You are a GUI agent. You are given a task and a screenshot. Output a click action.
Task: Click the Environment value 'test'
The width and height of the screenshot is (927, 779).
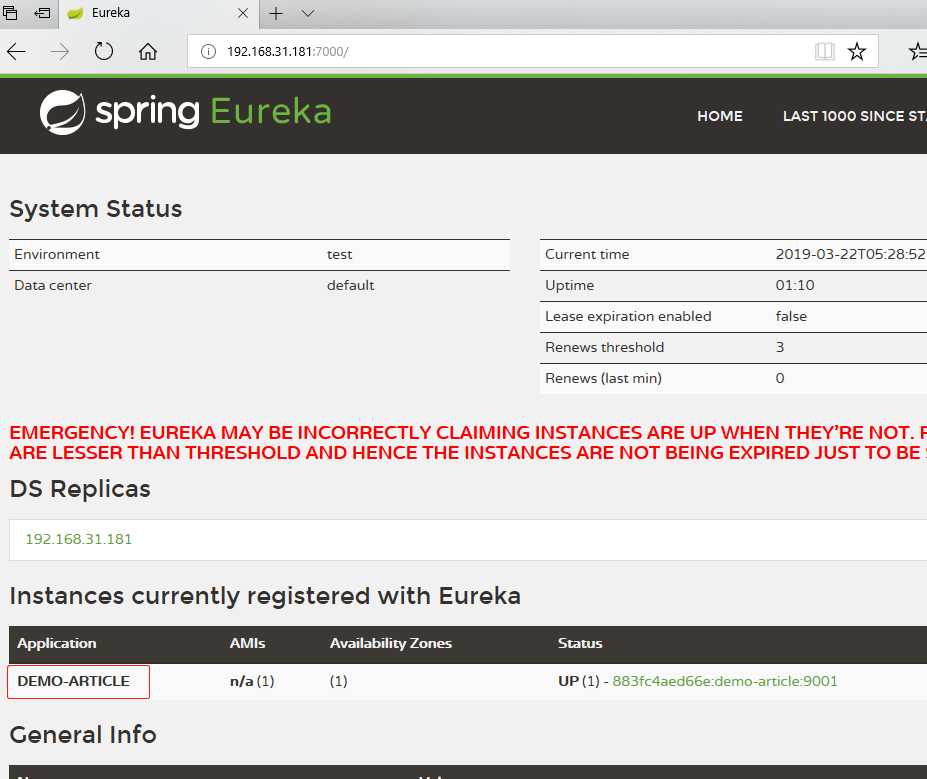coord(339,255)
